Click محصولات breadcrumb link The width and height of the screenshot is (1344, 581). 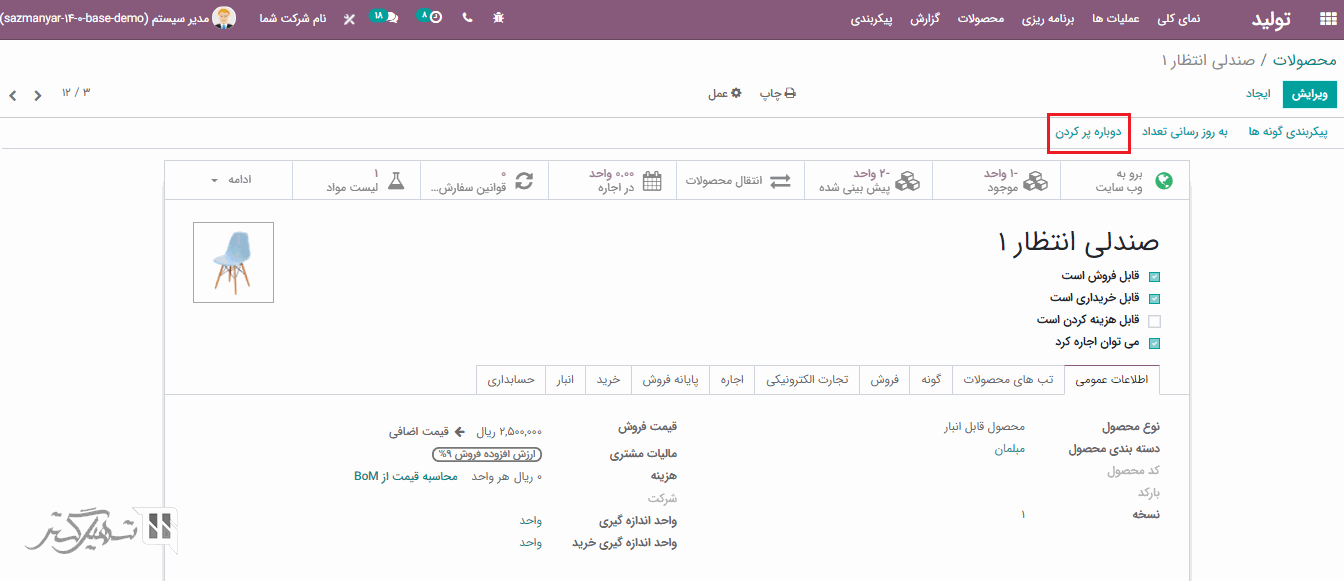[1304, 60]
